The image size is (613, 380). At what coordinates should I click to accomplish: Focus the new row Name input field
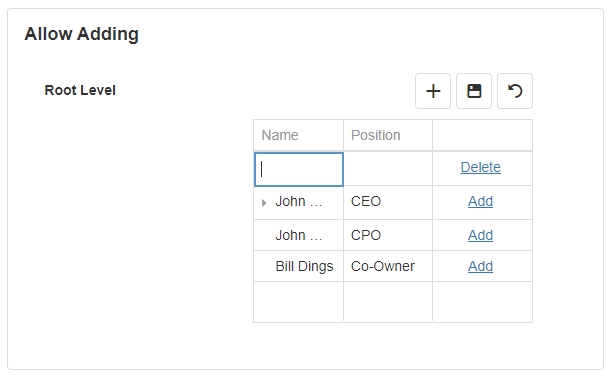coord(299,169)
